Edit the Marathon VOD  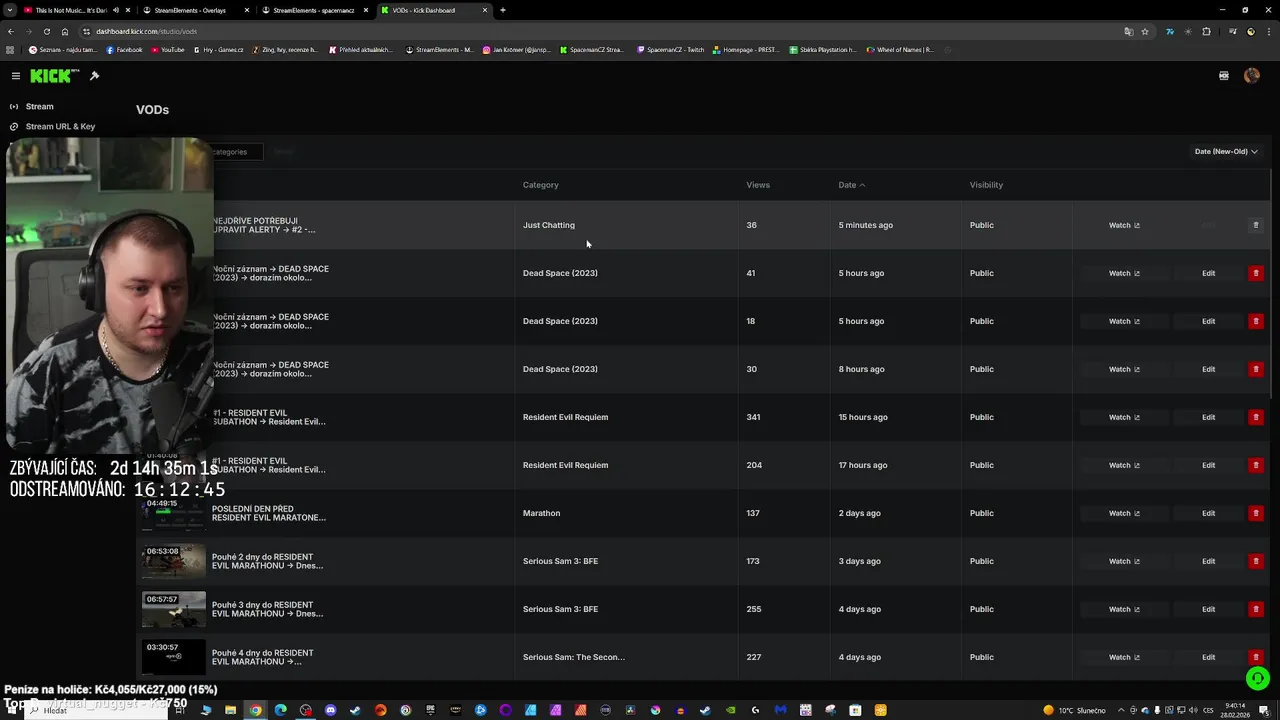pos(1208,513)
